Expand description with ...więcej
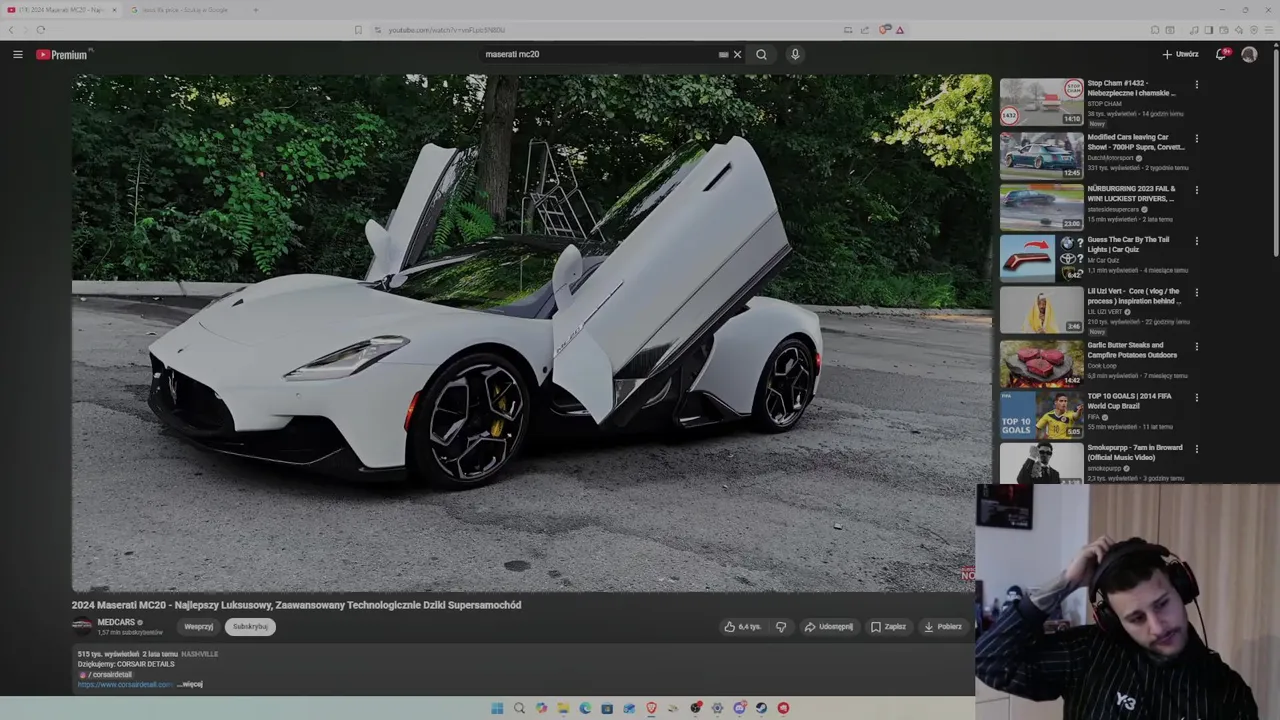 190,685
